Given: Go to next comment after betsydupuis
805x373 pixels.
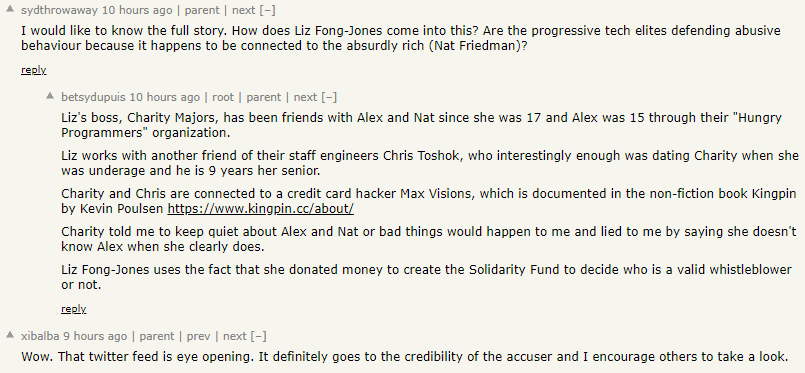Looking at the screenshot, I should (x=305, y=97).
